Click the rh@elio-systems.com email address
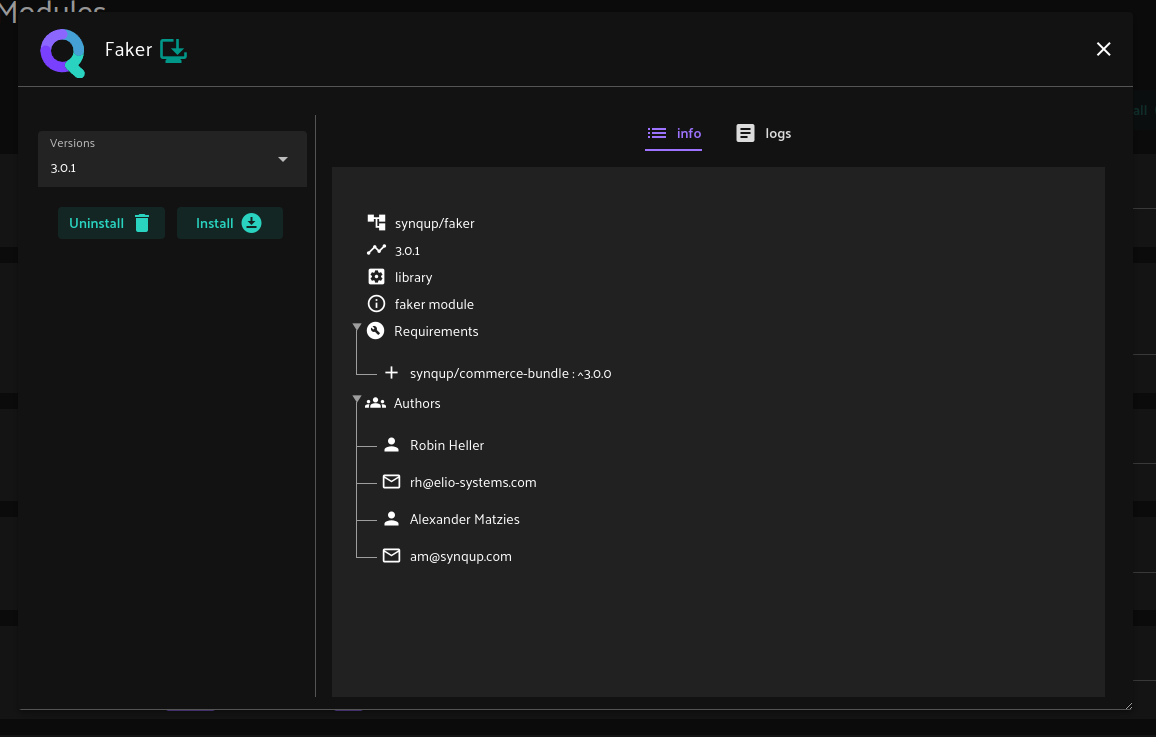1156x737 pixels. [473, 482]
